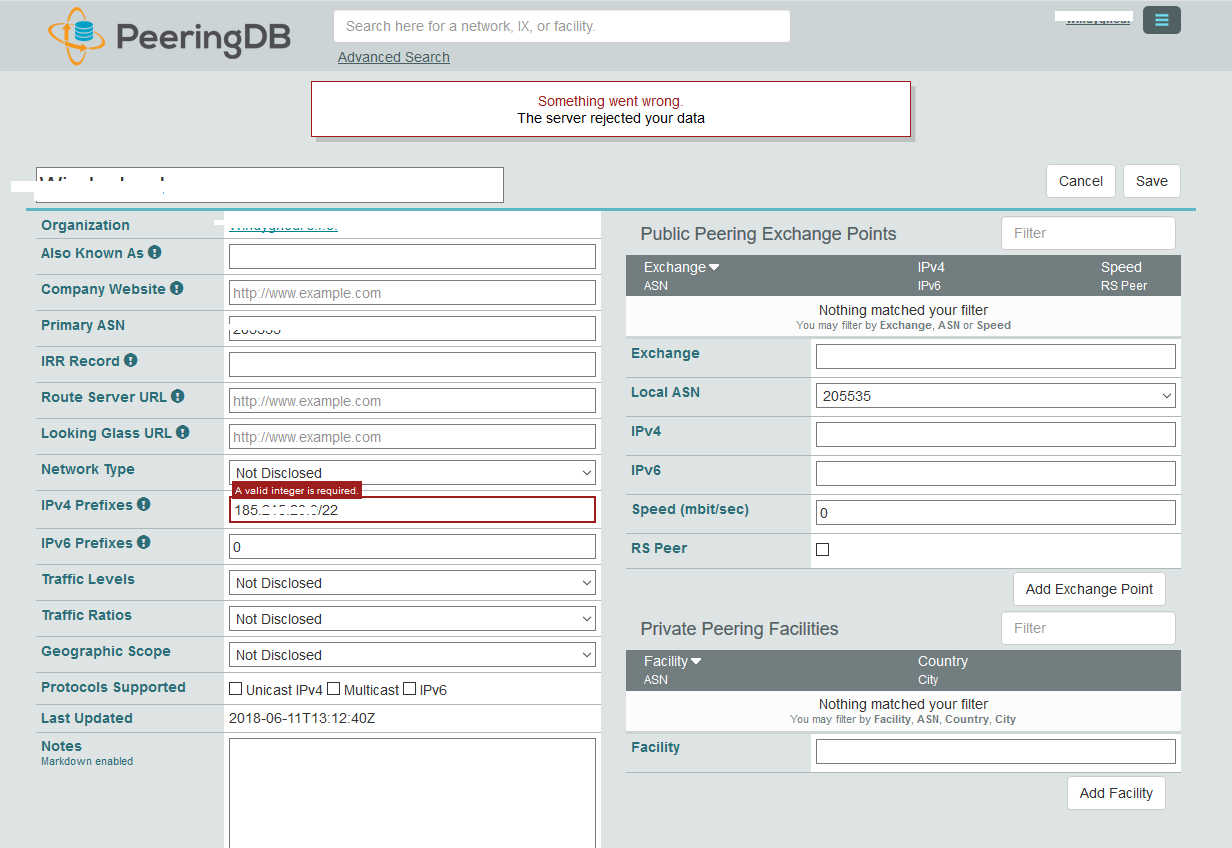Show info tooltip for IPv6 Prefixes
This screenshot has height=848, width=1232.
(x=143, y=543)
